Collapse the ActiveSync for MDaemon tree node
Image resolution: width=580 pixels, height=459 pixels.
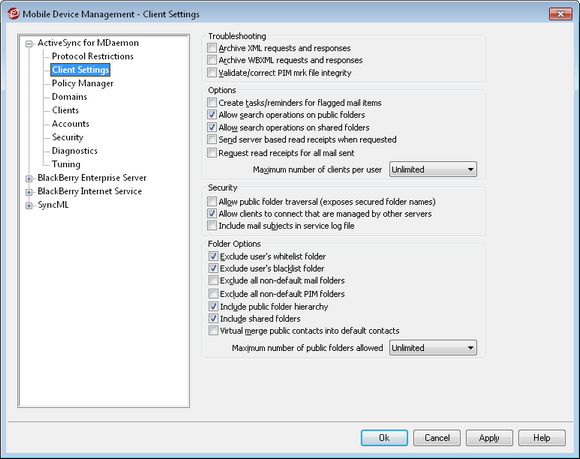(x=29, y=44)
